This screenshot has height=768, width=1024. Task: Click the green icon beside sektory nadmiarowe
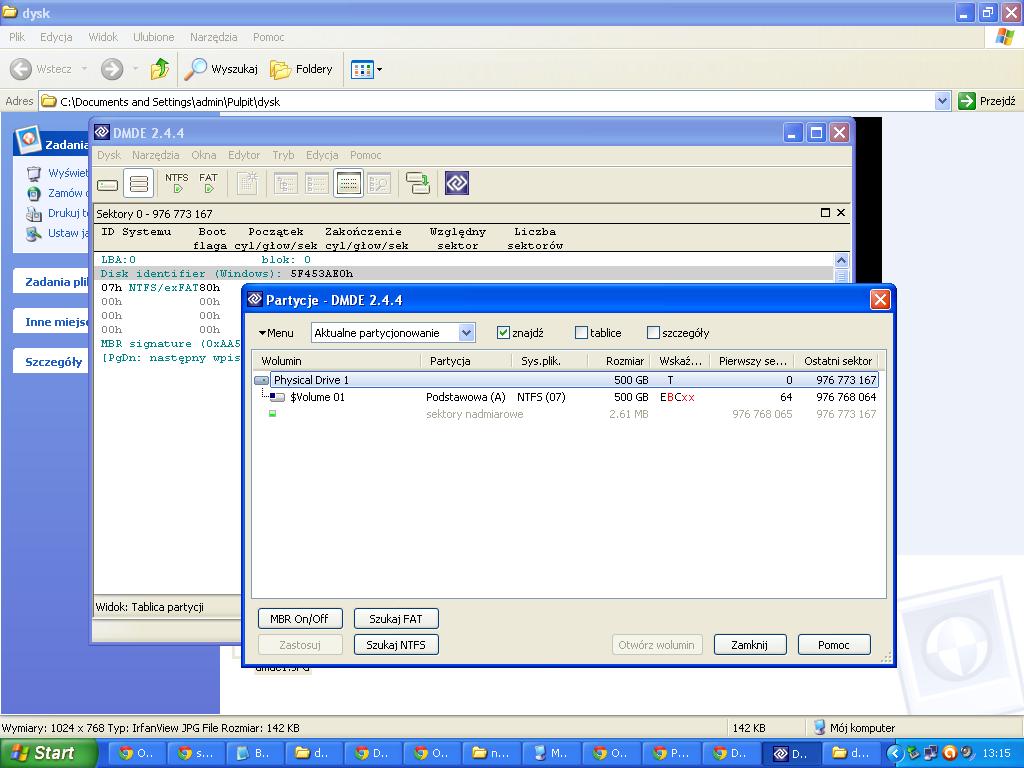272,413
